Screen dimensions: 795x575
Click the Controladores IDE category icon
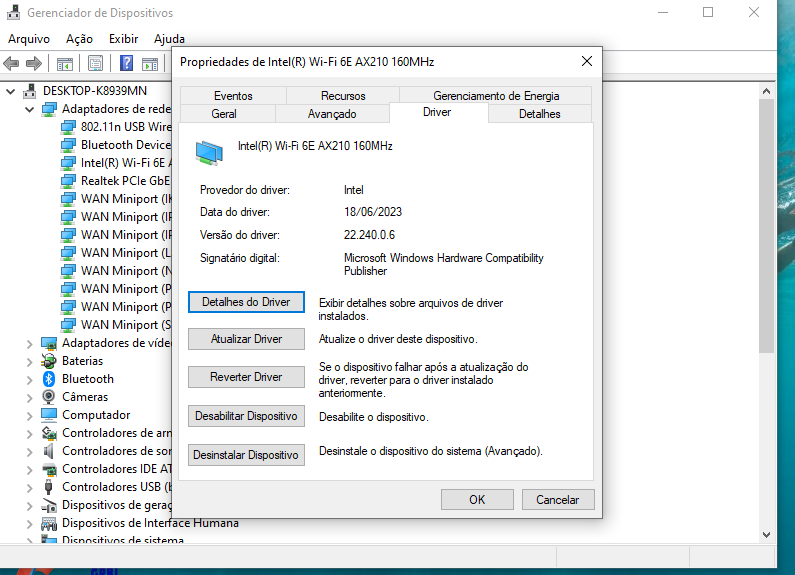[49, 469]
